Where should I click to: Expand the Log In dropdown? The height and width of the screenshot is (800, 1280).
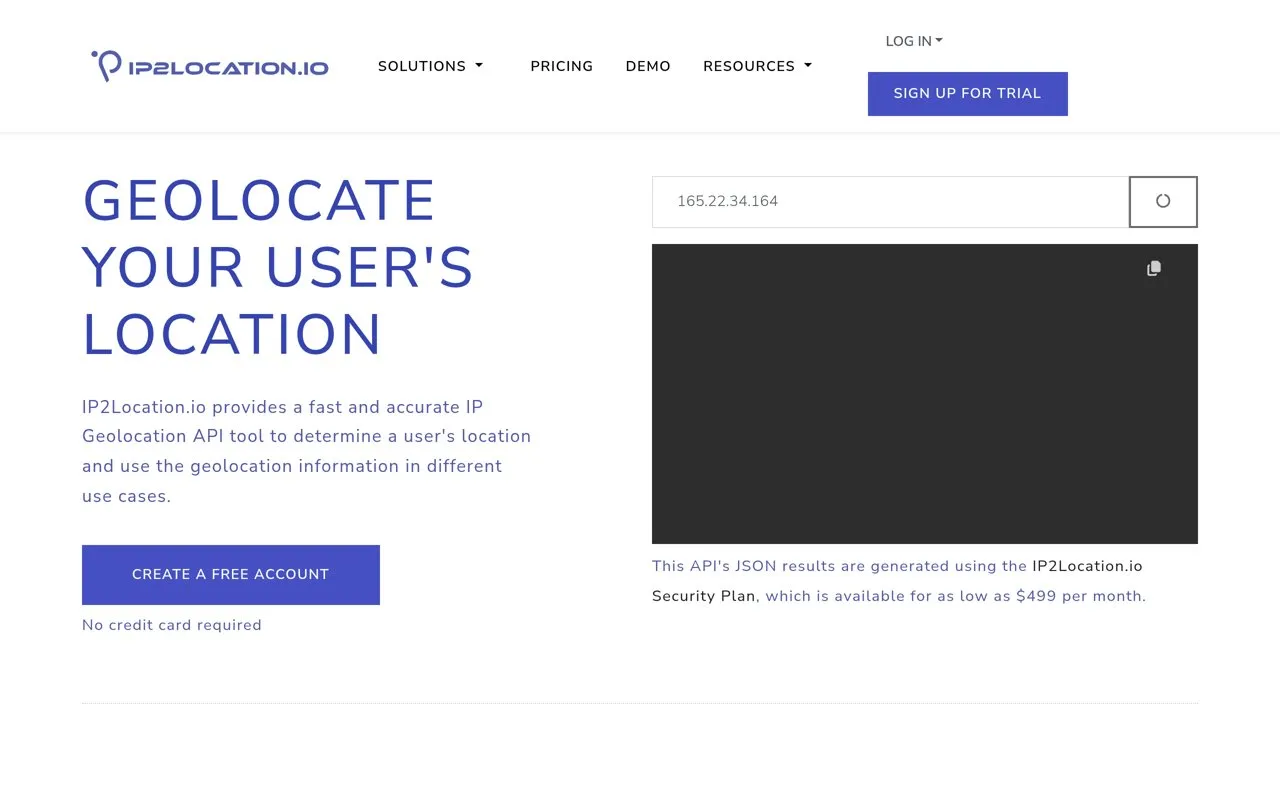point(914,41)
